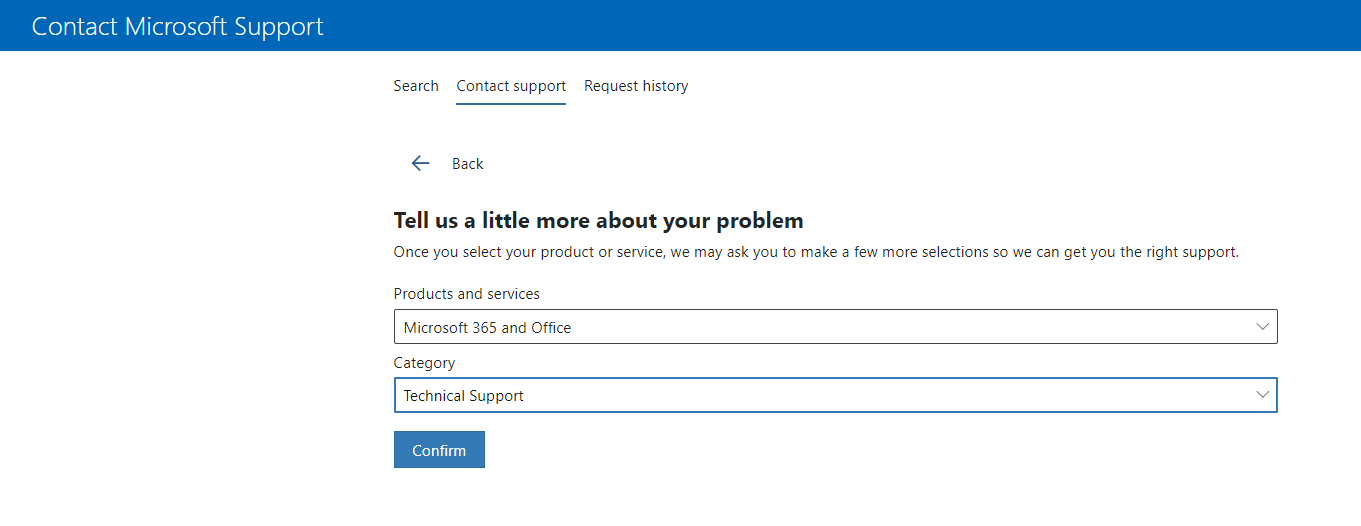Expand the Products and services chevron arrow
The width and height of the screenshot is (1361, 526).
click(1263, 327)
